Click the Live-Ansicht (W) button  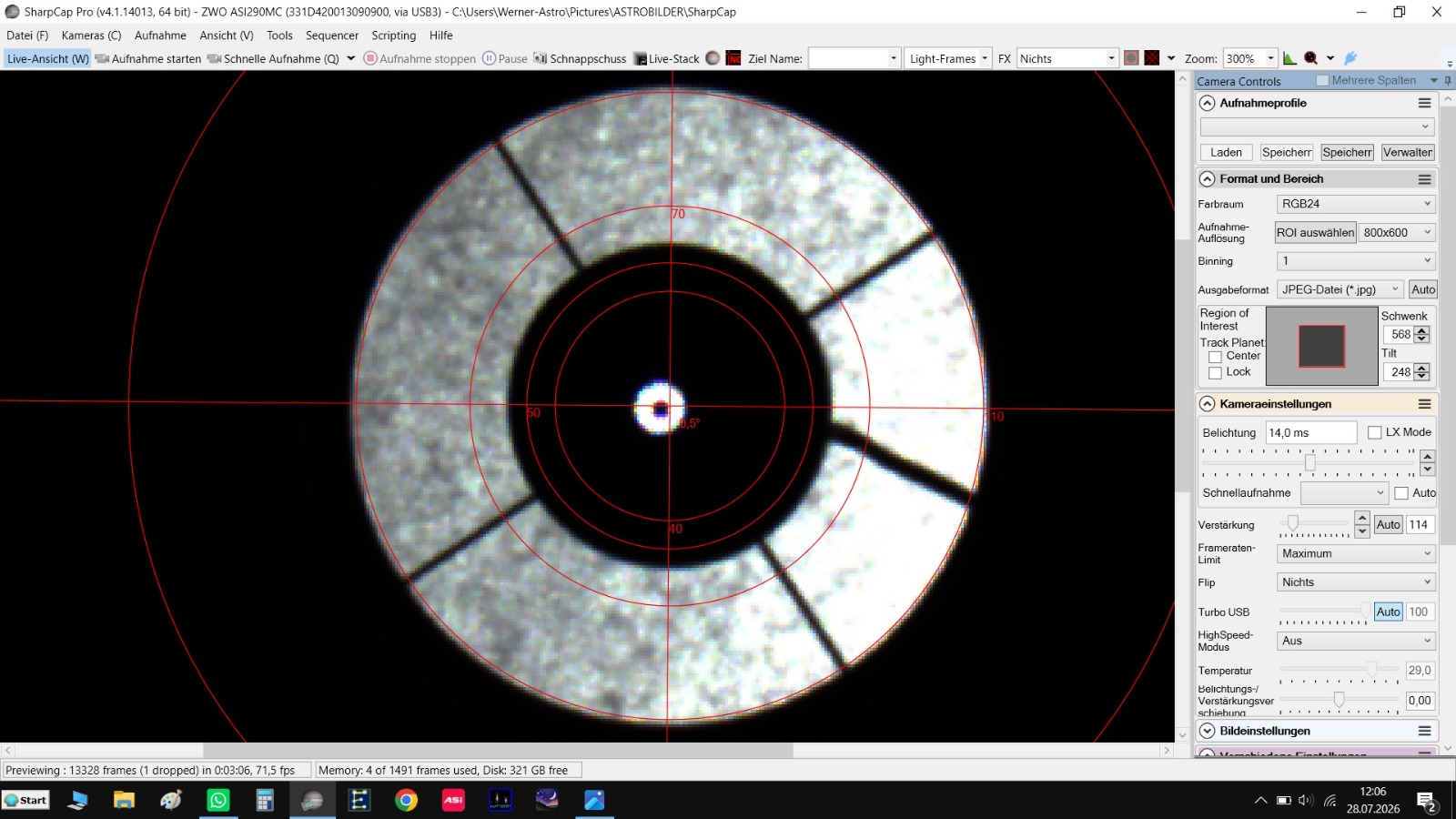(x=48, y=58)
